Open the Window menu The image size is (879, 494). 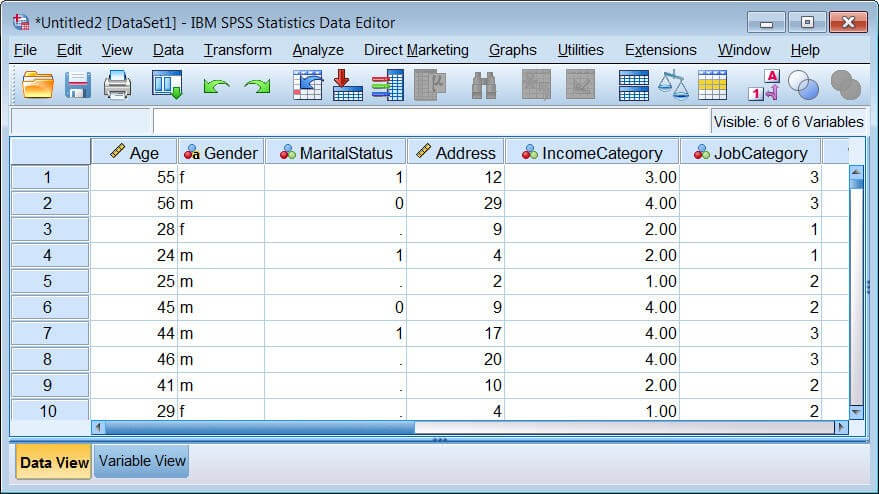(x=744, y=50)
